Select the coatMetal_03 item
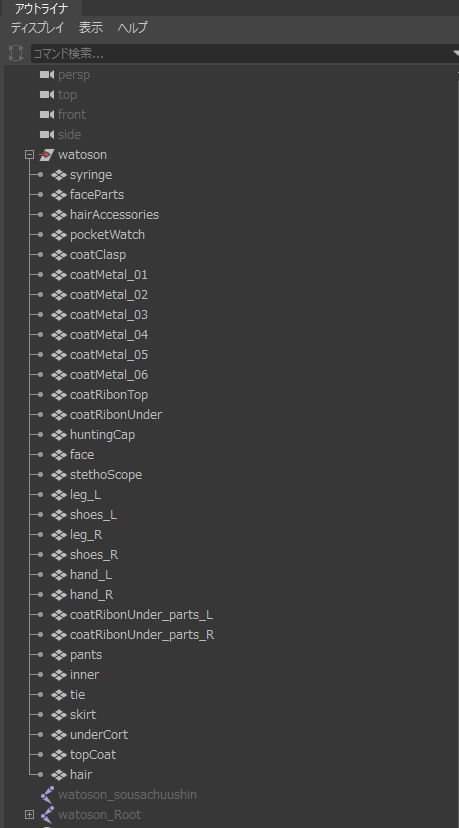The image size is (459, 828). [109, 315]
